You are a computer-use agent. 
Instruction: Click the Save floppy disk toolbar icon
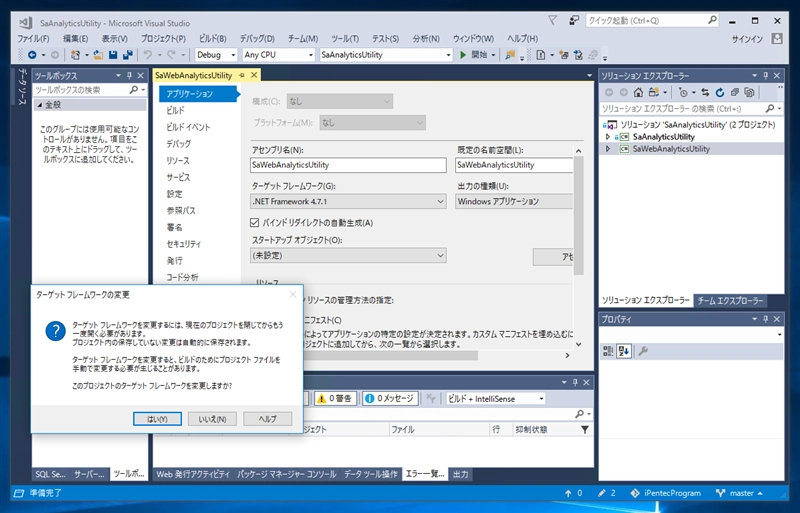click(x=113, y=55)
